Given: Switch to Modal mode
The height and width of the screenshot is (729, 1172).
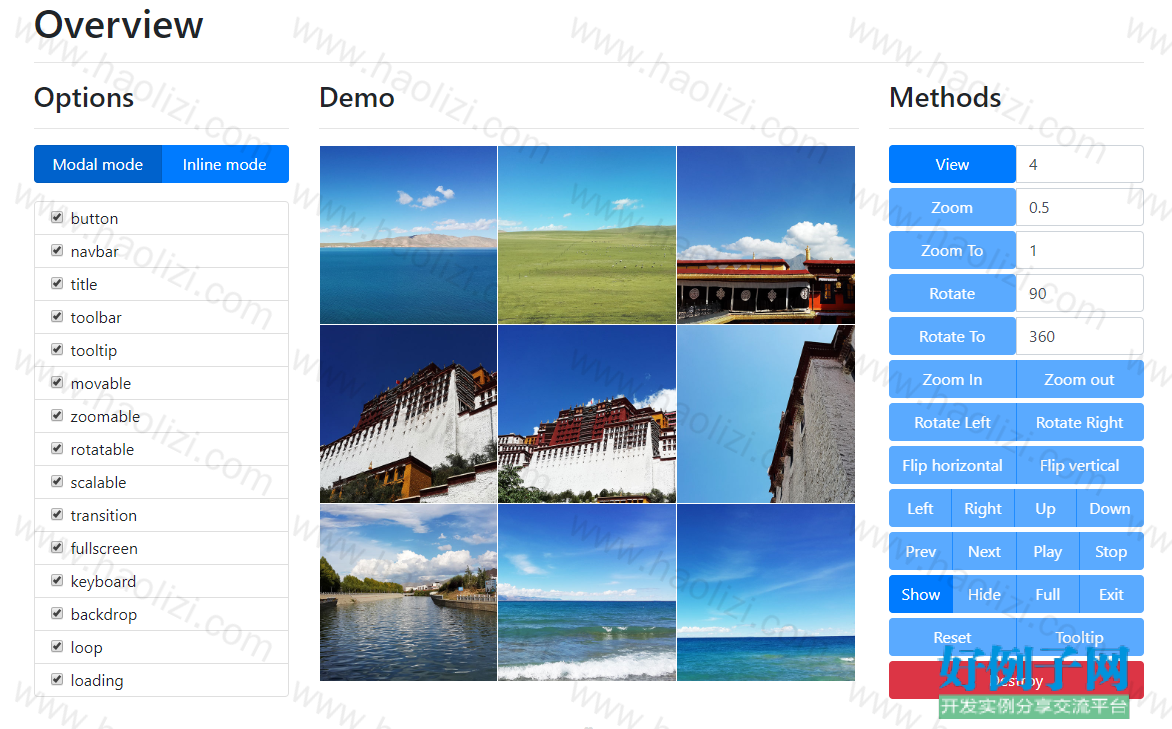Looking at the screenshot, I should coord(98,164).
